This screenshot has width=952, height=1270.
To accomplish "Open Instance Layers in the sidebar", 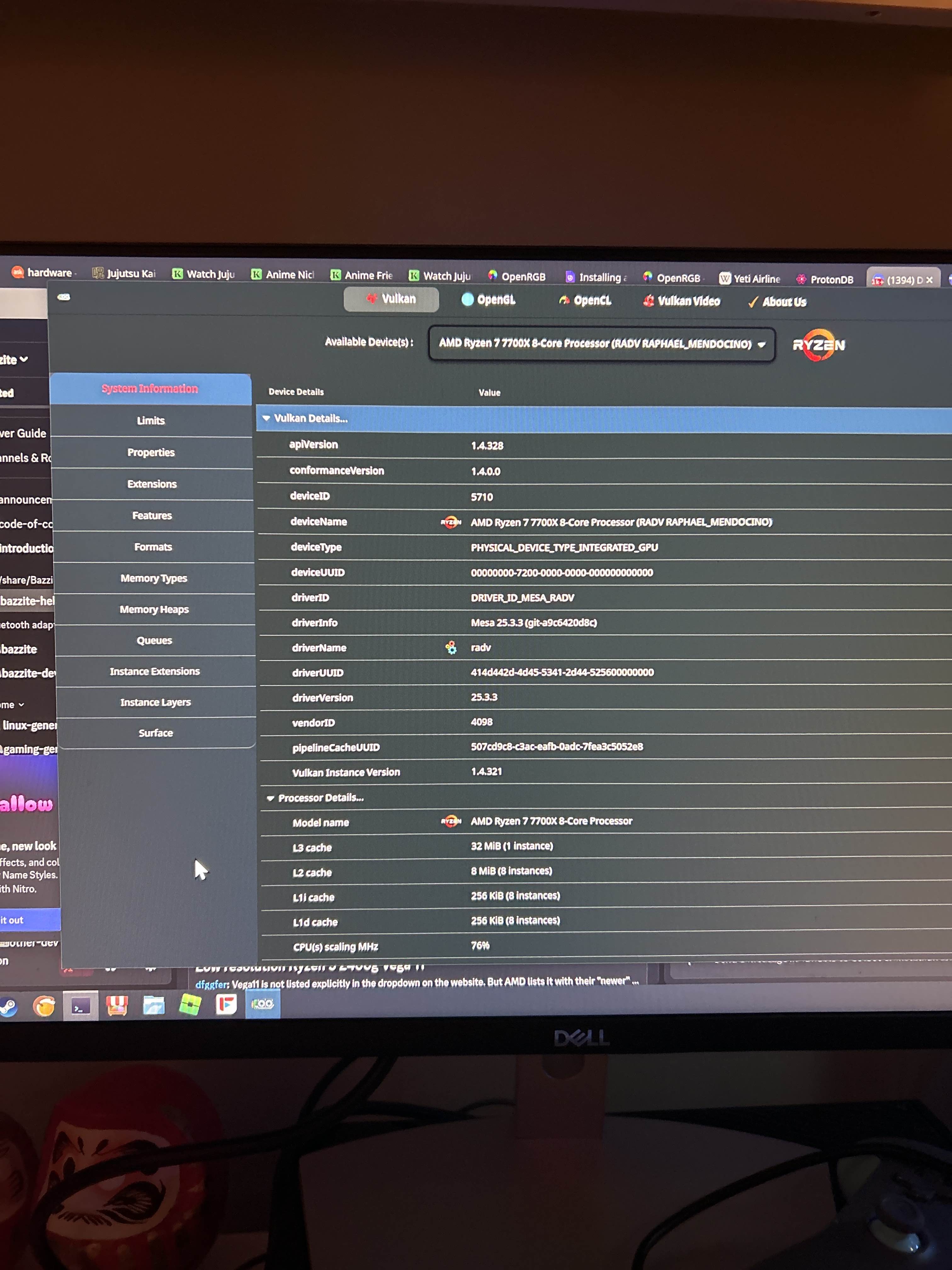I will [156, 702].
